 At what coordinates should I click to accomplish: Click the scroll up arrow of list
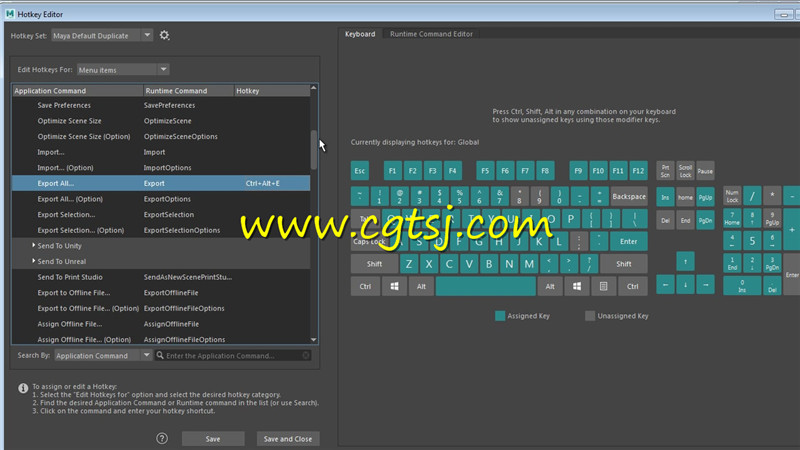314,88
